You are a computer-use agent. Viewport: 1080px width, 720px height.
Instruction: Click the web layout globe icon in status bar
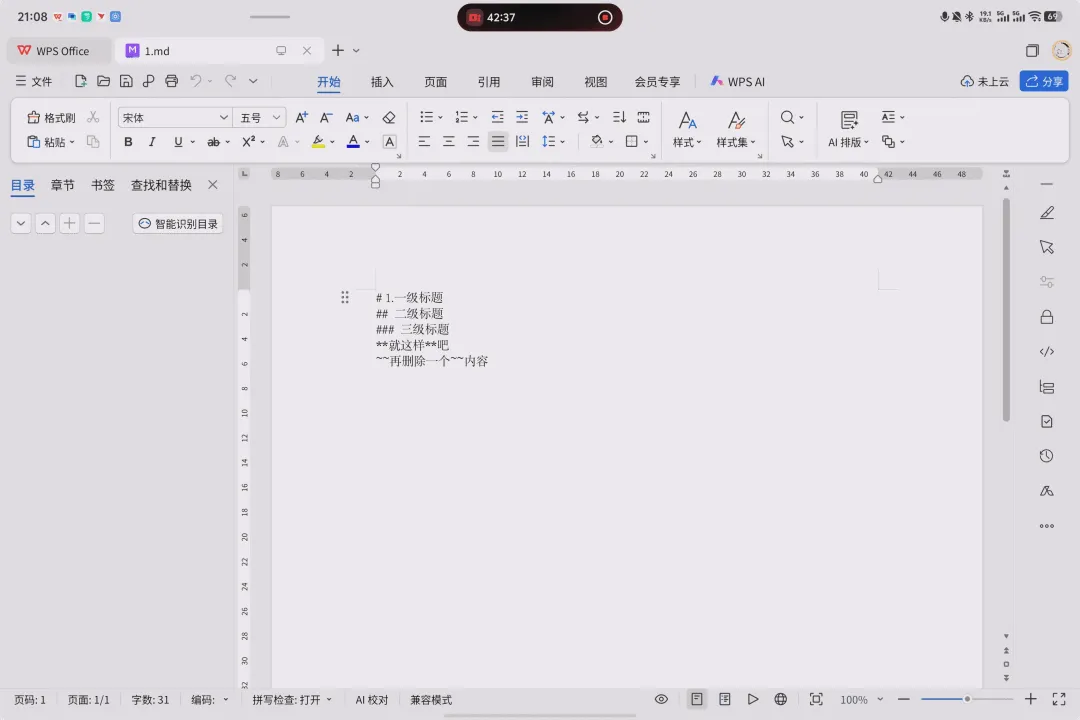780,699
